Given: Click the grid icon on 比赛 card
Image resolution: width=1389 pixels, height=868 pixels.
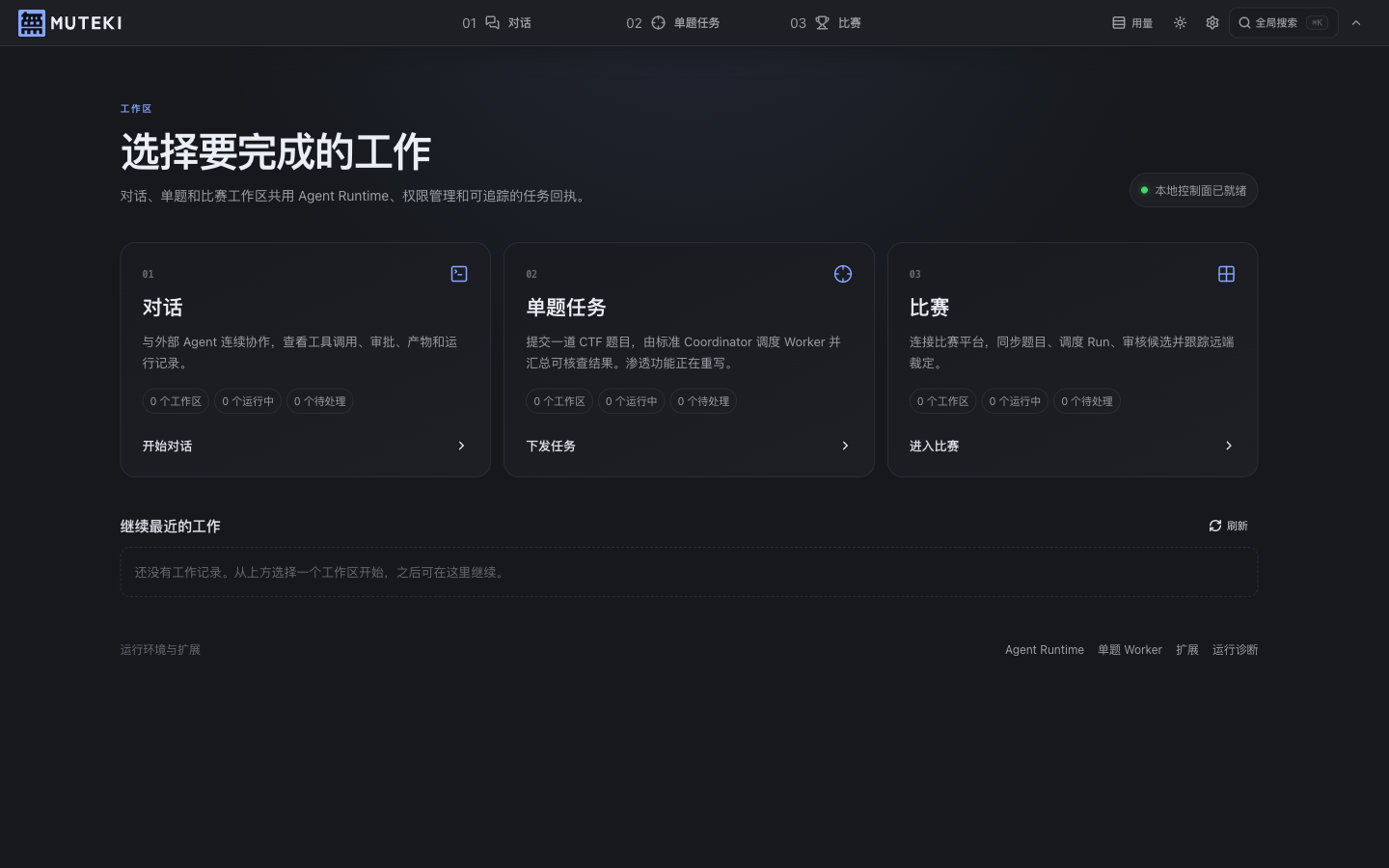Looking at the screenshot, I should click(x=1227, y=274).
